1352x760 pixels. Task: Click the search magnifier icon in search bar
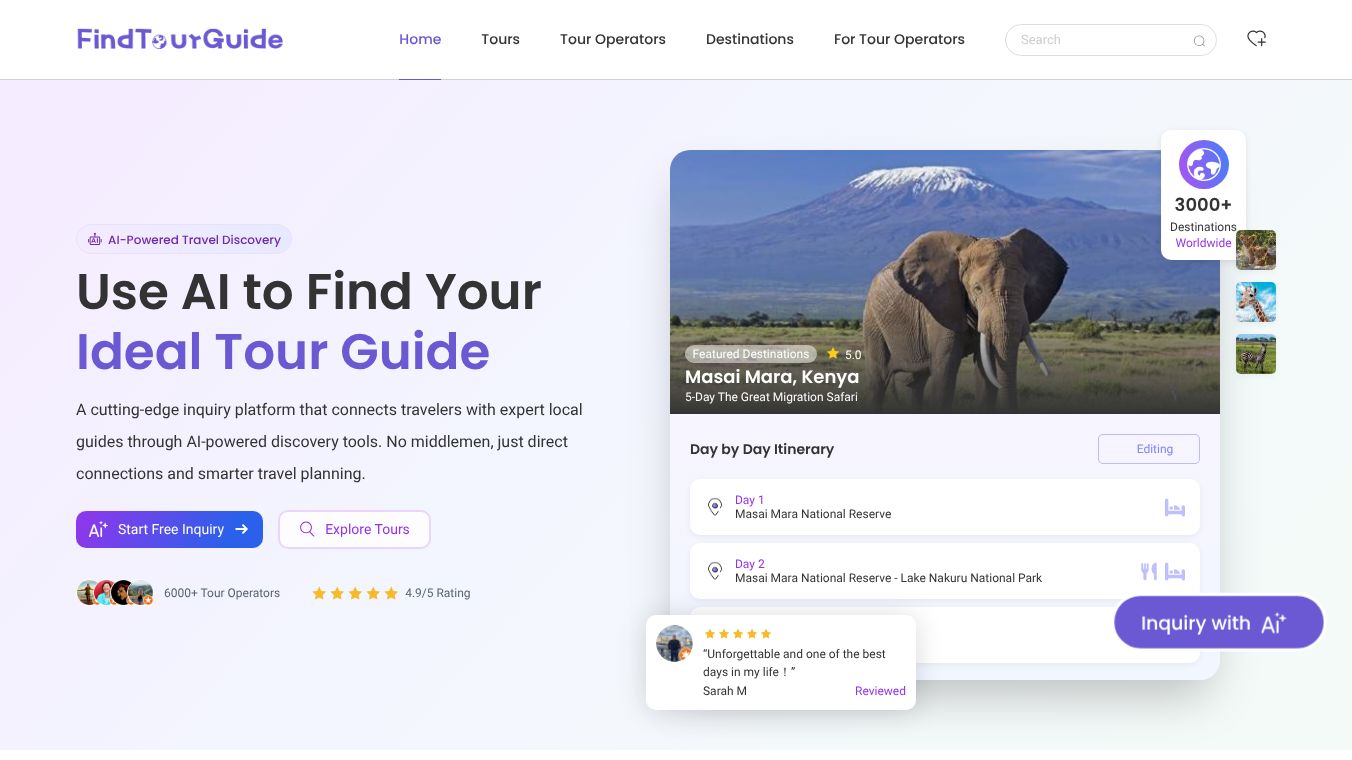(x=1199, y=41)
